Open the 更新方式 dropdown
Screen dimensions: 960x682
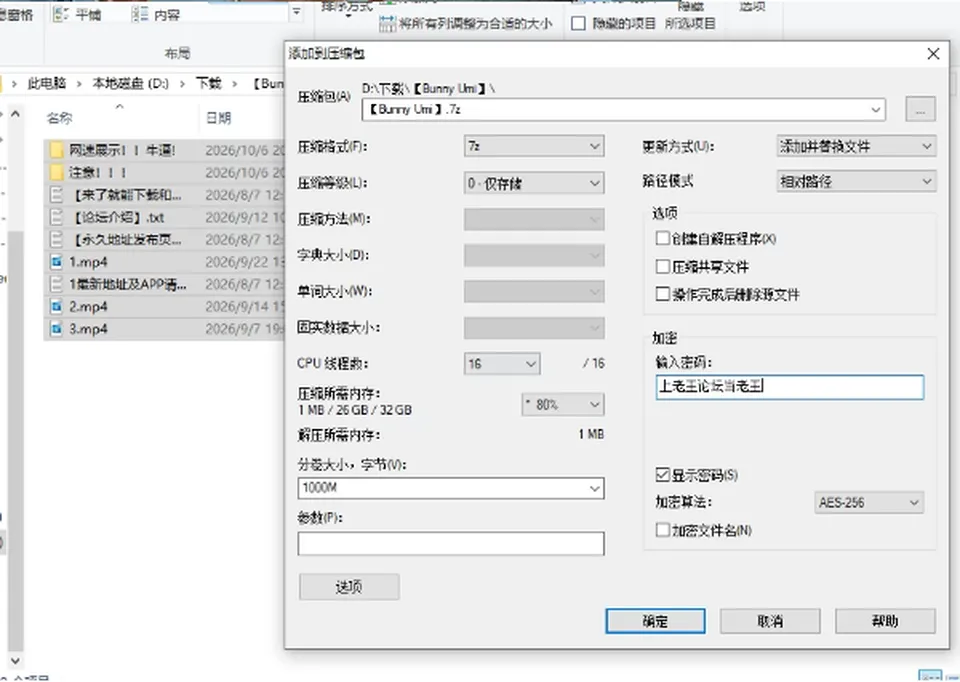(x=856, y=146)
